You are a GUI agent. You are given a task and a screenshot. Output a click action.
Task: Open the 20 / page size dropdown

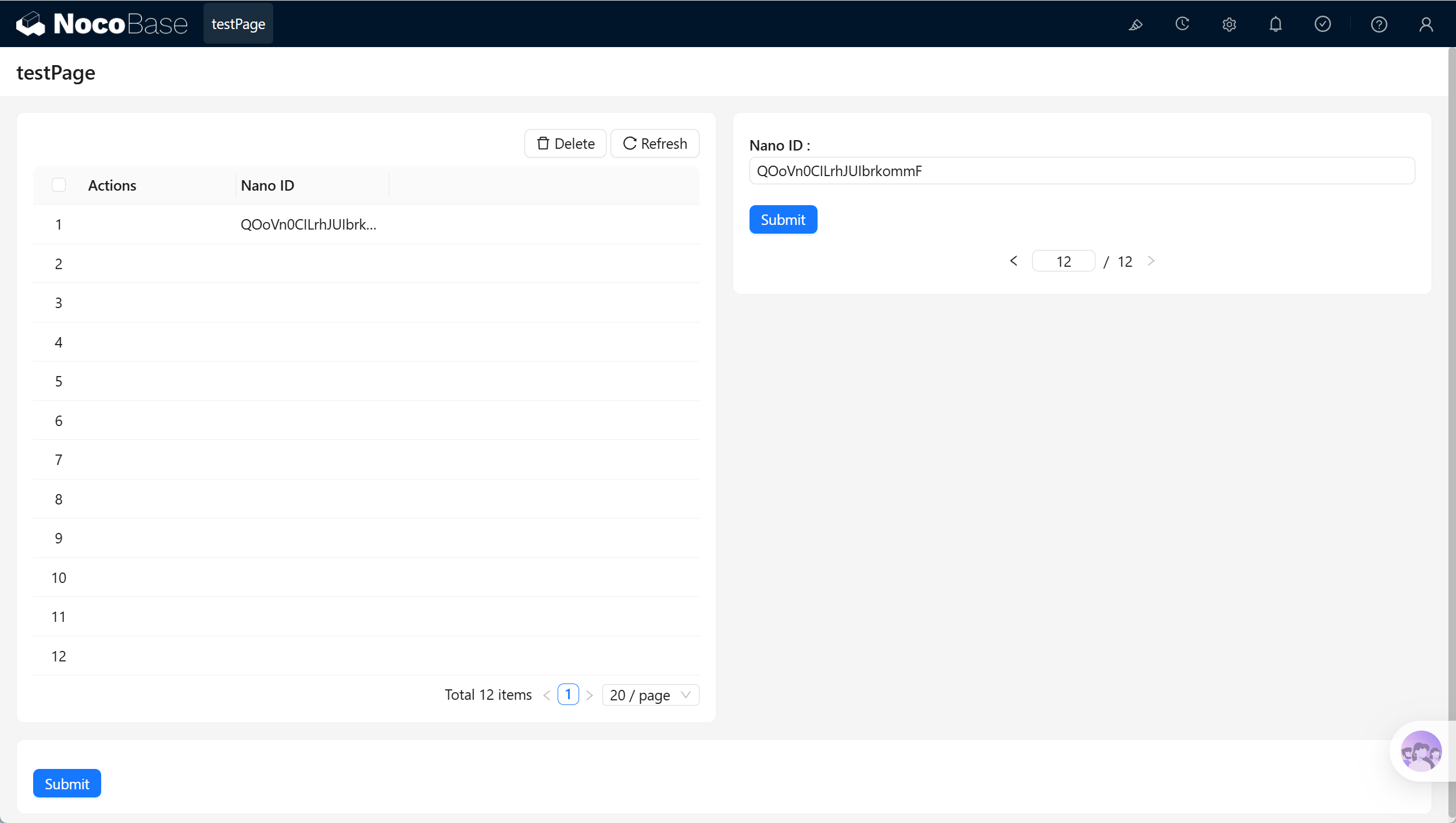[x=651, y=695]
